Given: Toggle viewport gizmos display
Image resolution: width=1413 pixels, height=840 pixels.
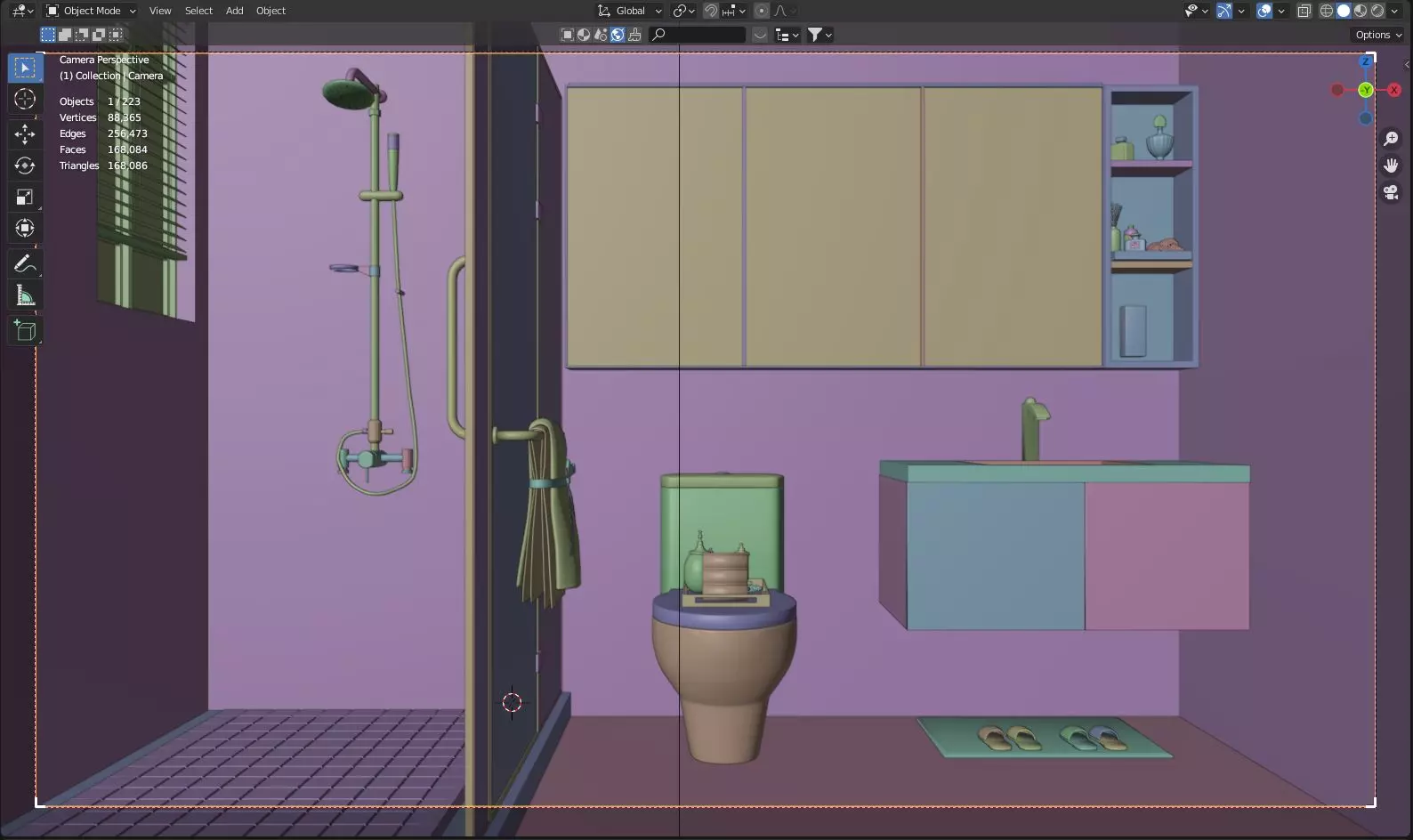Looking at the screenshot, I should tap(1224, 11).
